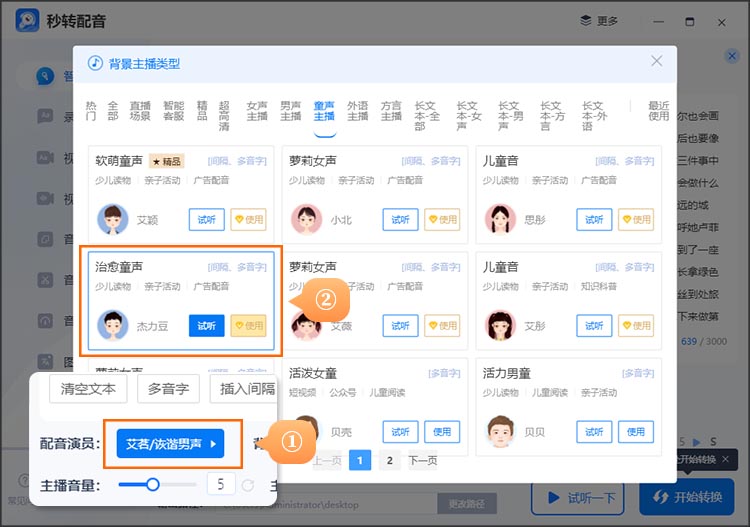Open the 长文本-男声 tab
This screenshot has height=527, width=750.
point(510,116)
